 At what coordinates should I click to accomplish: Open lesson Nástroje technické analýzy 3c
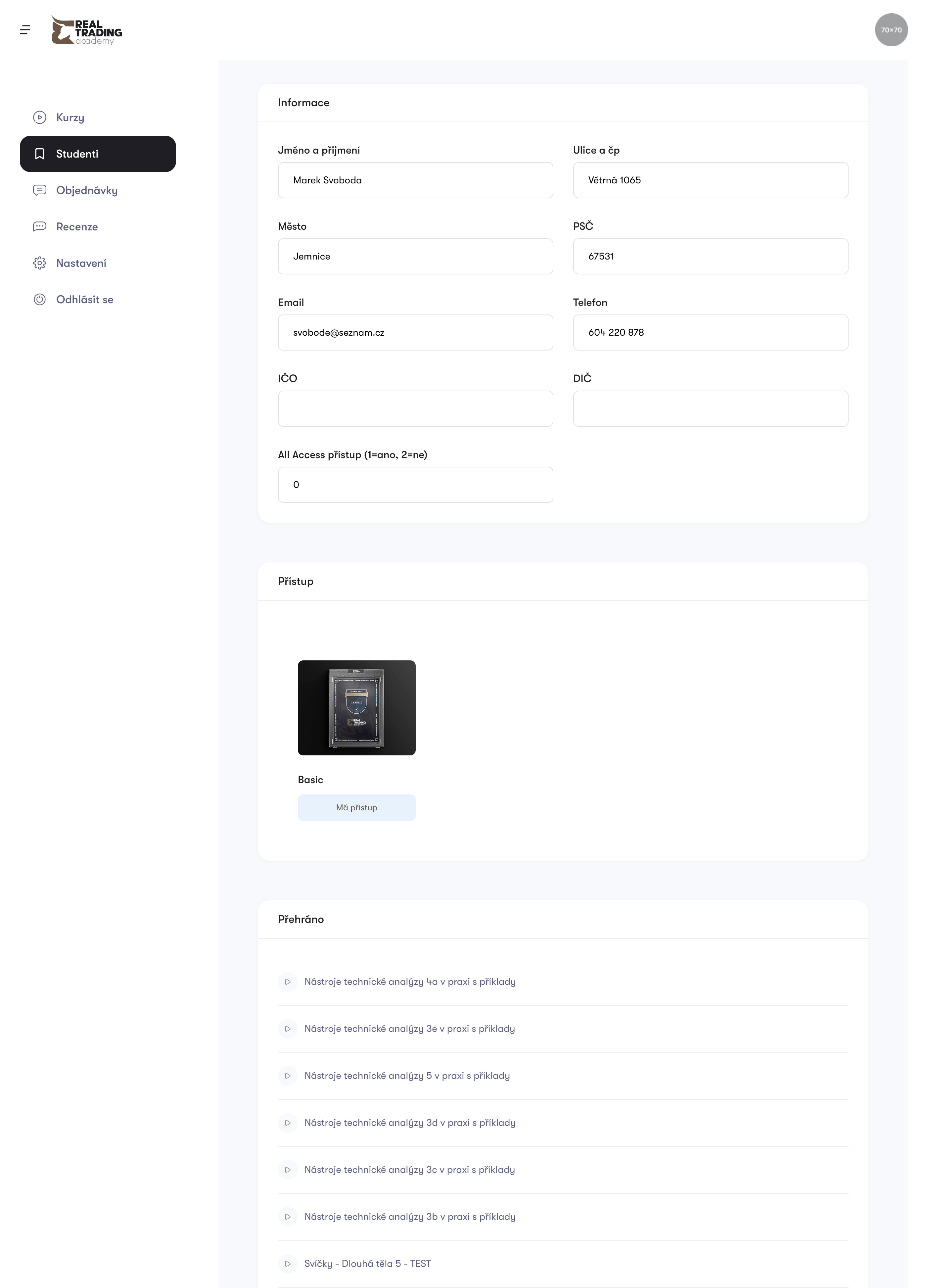pyautogui.click(x=409, y=1170)
